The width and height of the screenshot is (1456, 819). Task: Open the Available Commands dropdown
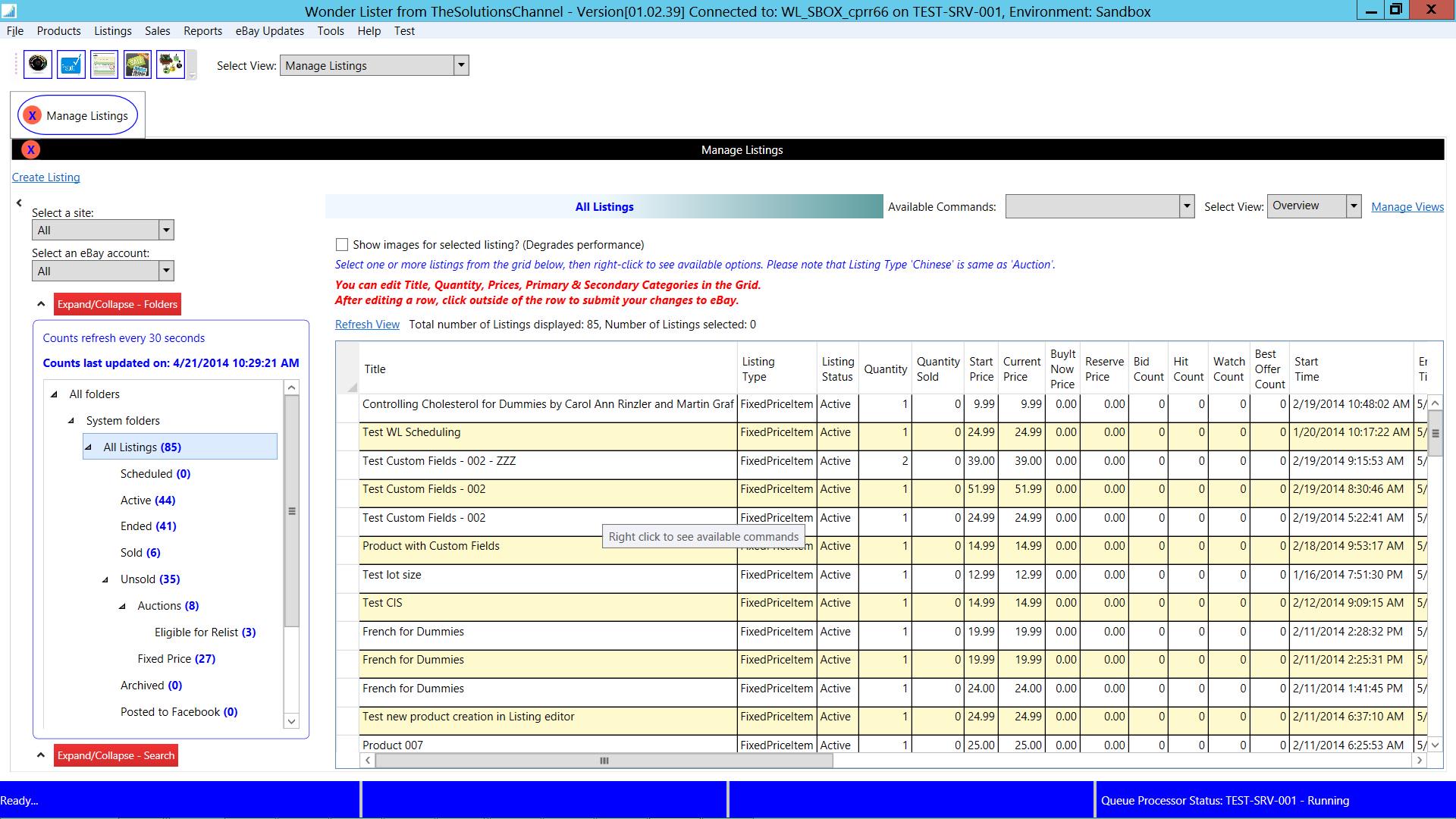1187,206
